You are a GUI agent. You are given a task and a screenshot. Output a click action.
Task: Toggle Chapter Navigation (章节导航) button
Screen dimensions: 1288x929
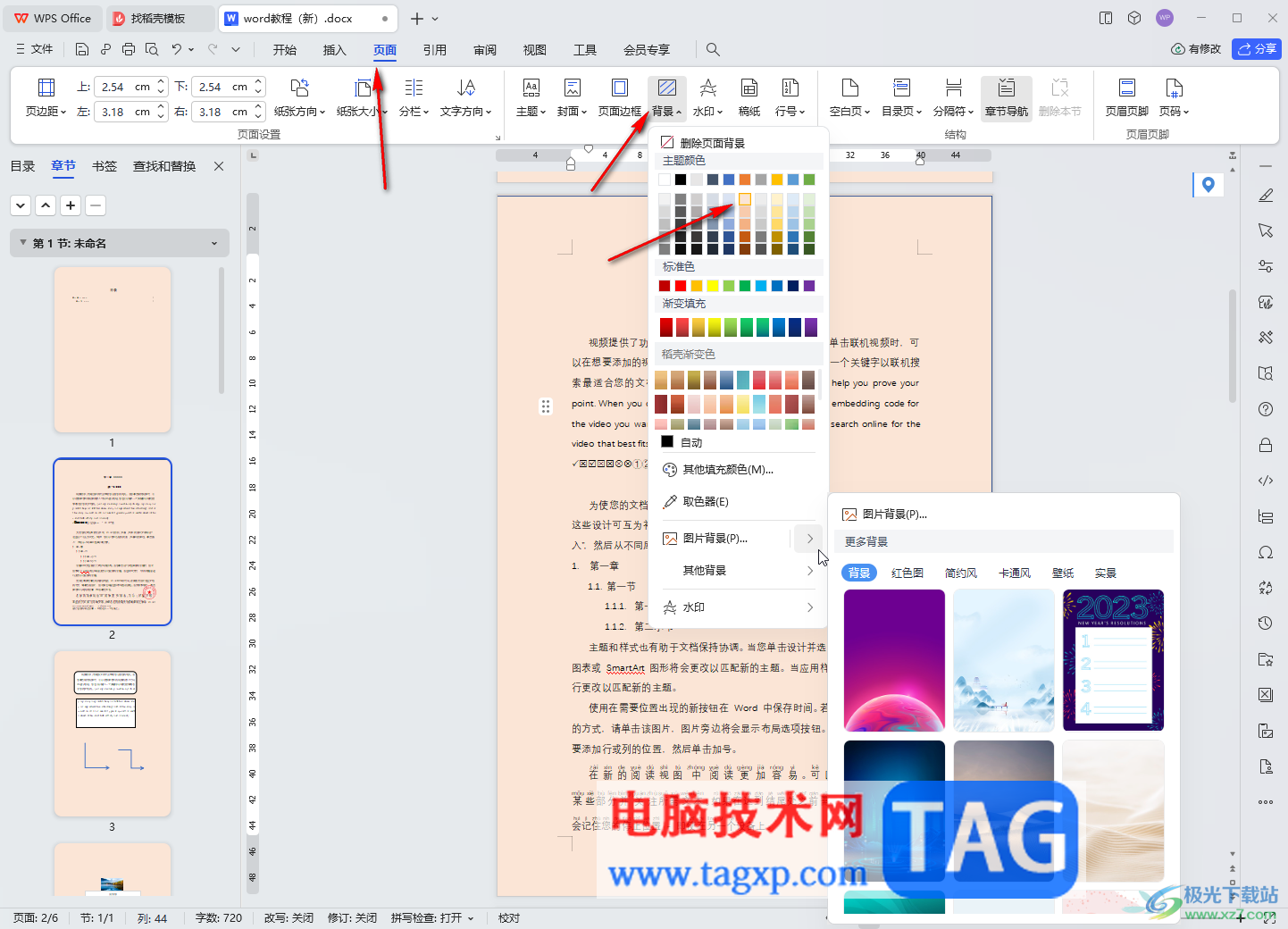click(1007, 98)
